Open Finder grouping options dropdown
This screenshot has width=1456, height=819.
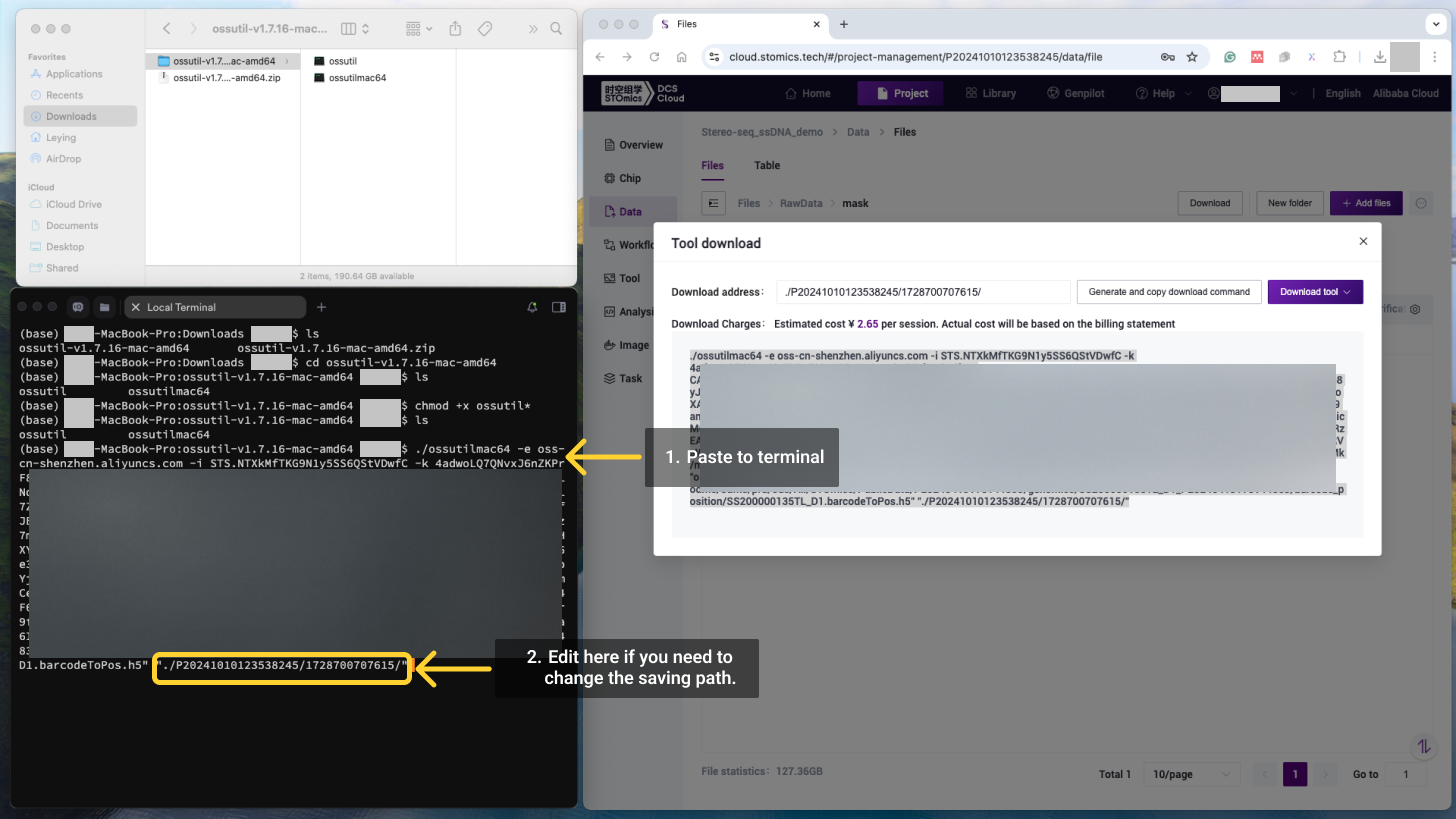point(421,29)
